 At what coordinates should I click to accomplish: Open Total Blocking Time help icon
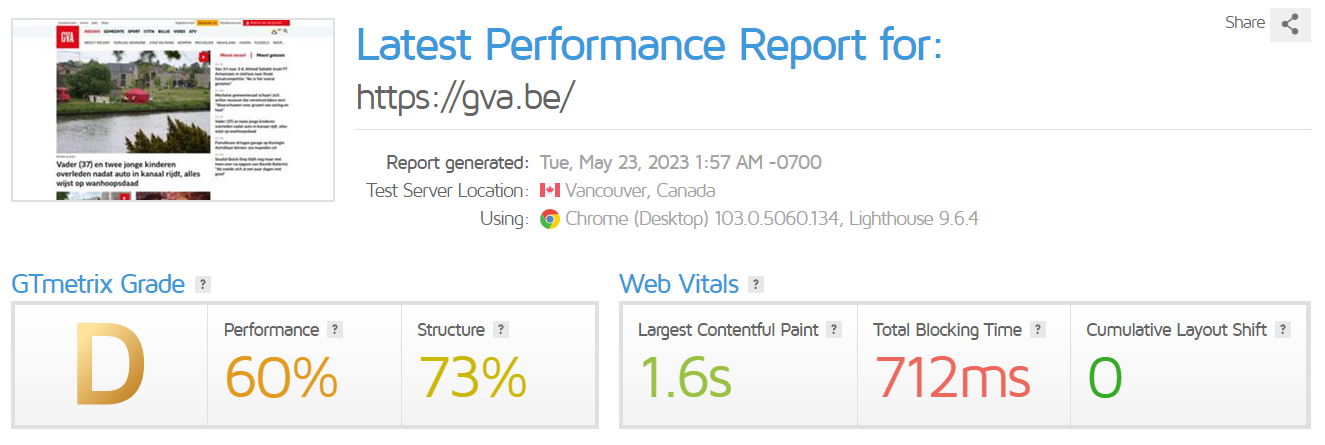(1038, 330)
